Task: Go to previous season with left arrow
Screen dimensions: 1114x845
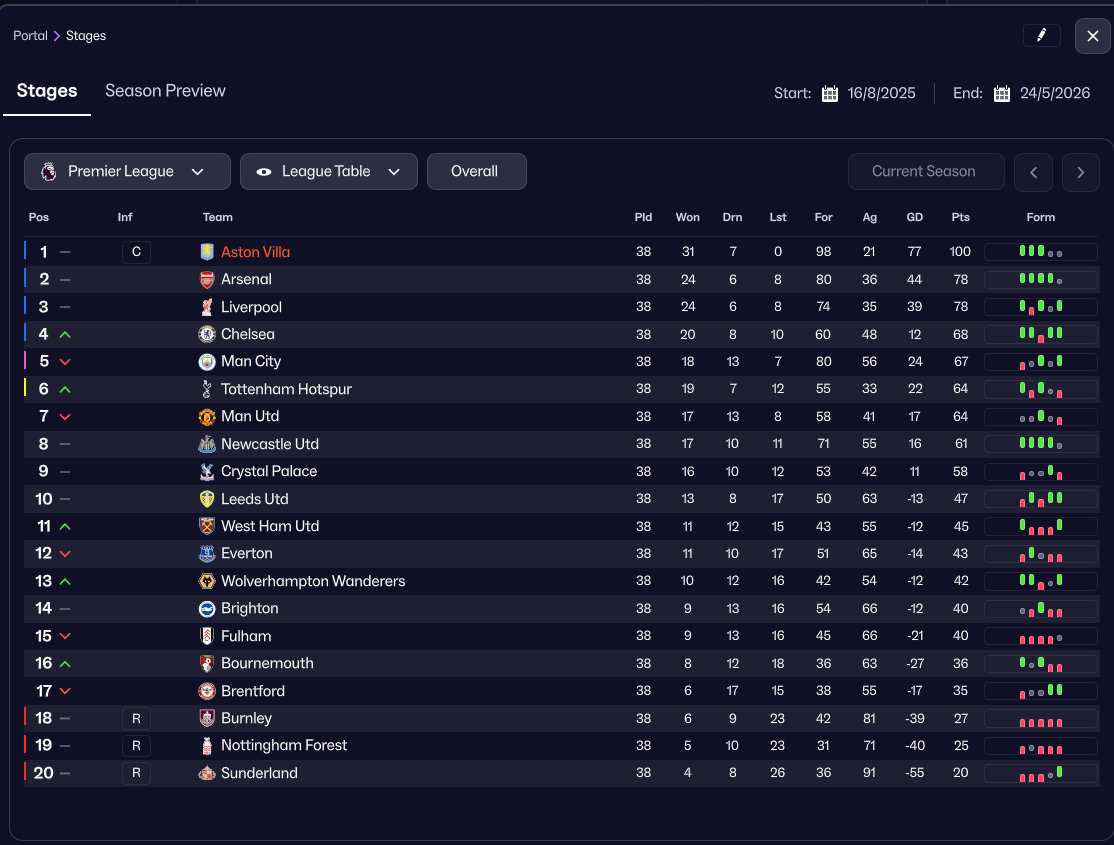Action: (1033, 172)
